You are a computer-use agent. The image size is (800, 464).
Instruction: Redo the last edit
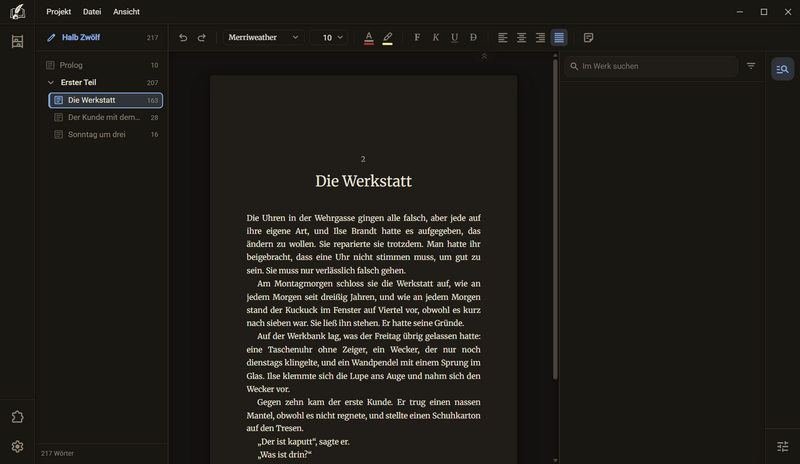[x=202, y=37]
